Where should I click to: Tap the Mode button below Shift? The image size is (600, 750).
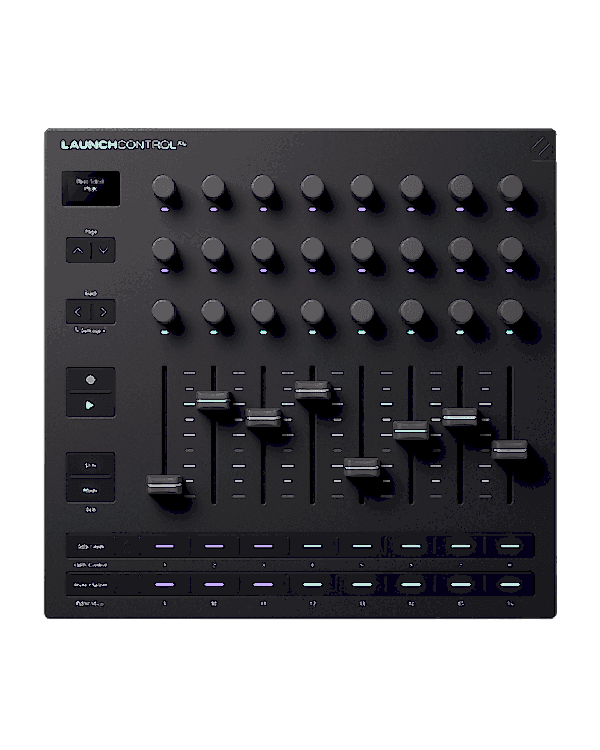(x=90, y=490)
